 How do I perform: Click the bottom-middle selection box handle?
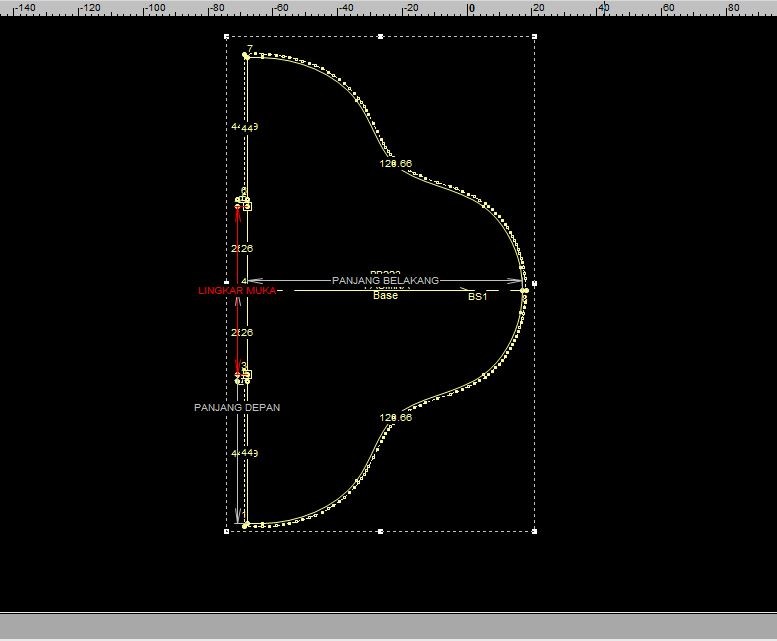coord(380,531)
